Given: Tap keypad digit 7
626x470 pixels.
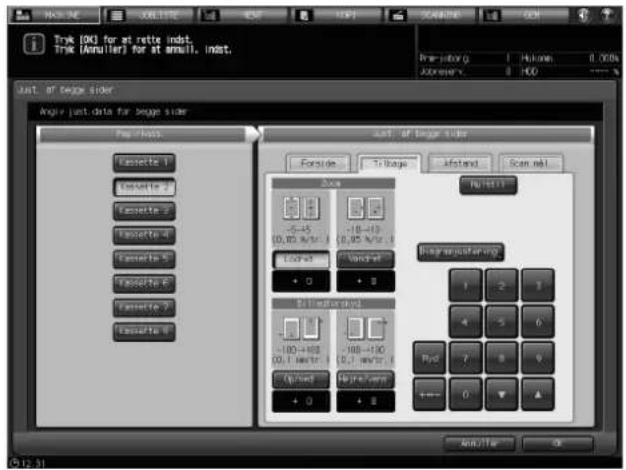Looking at the screenshot, I should point(466,358).
